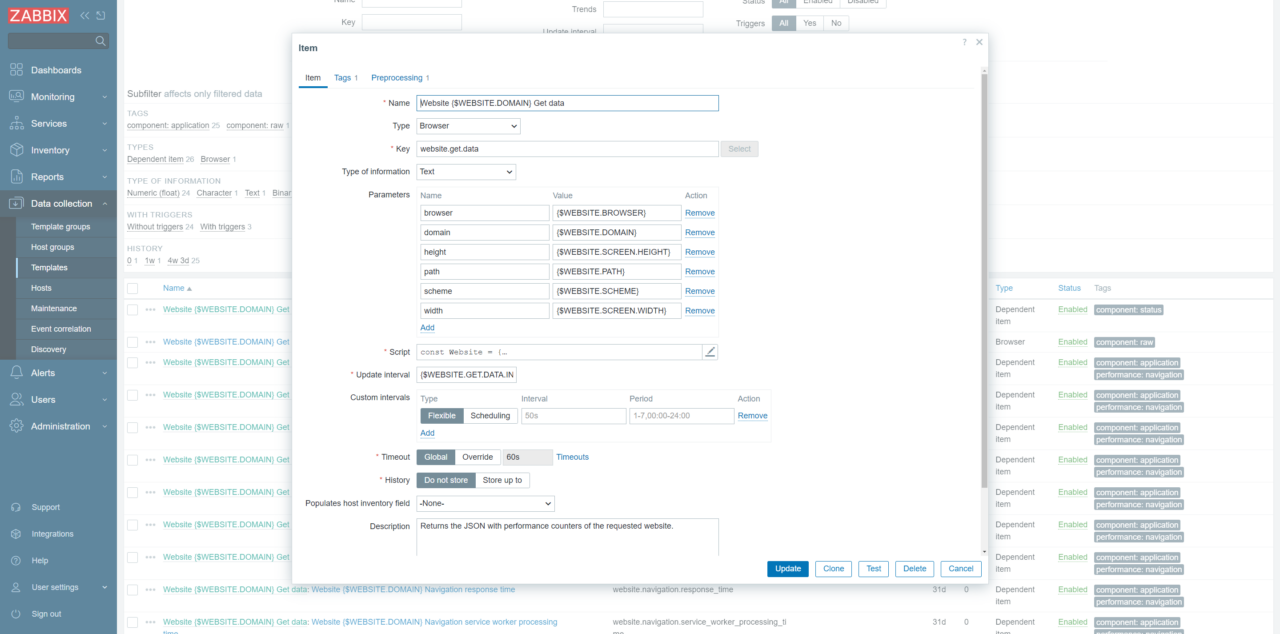The width and height of the screenshot is (1280, 634).
Task: Open help via the question mark in the dialog
Action: pos(963,42)
